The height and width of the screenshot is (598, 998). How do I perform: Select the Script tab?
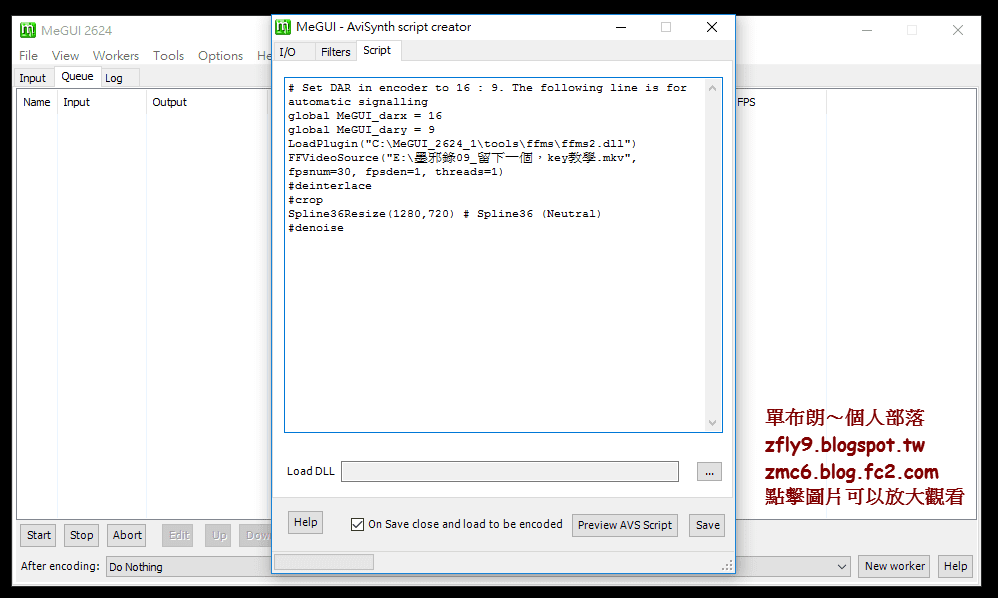pyautogui.click(x=377, y=50)
